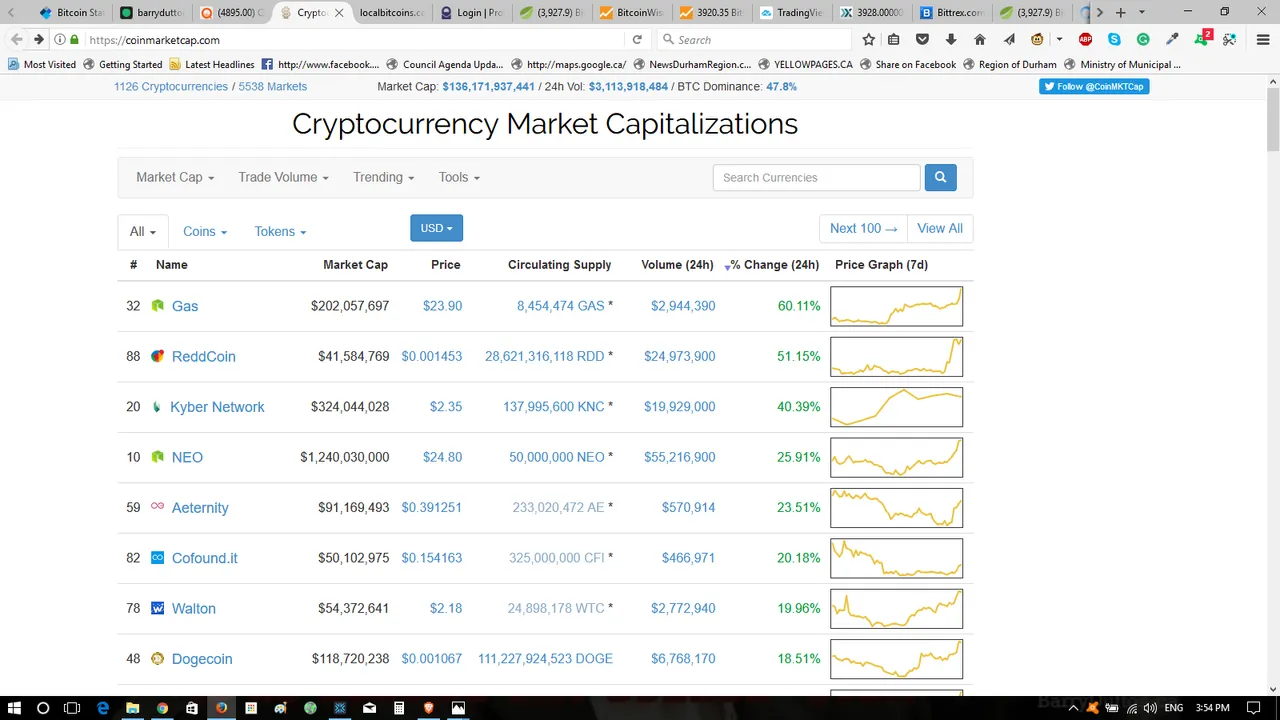Screen dimensions: 1280x720
Task: Open the Trending dropdown menu
Action: click(383, 177)
